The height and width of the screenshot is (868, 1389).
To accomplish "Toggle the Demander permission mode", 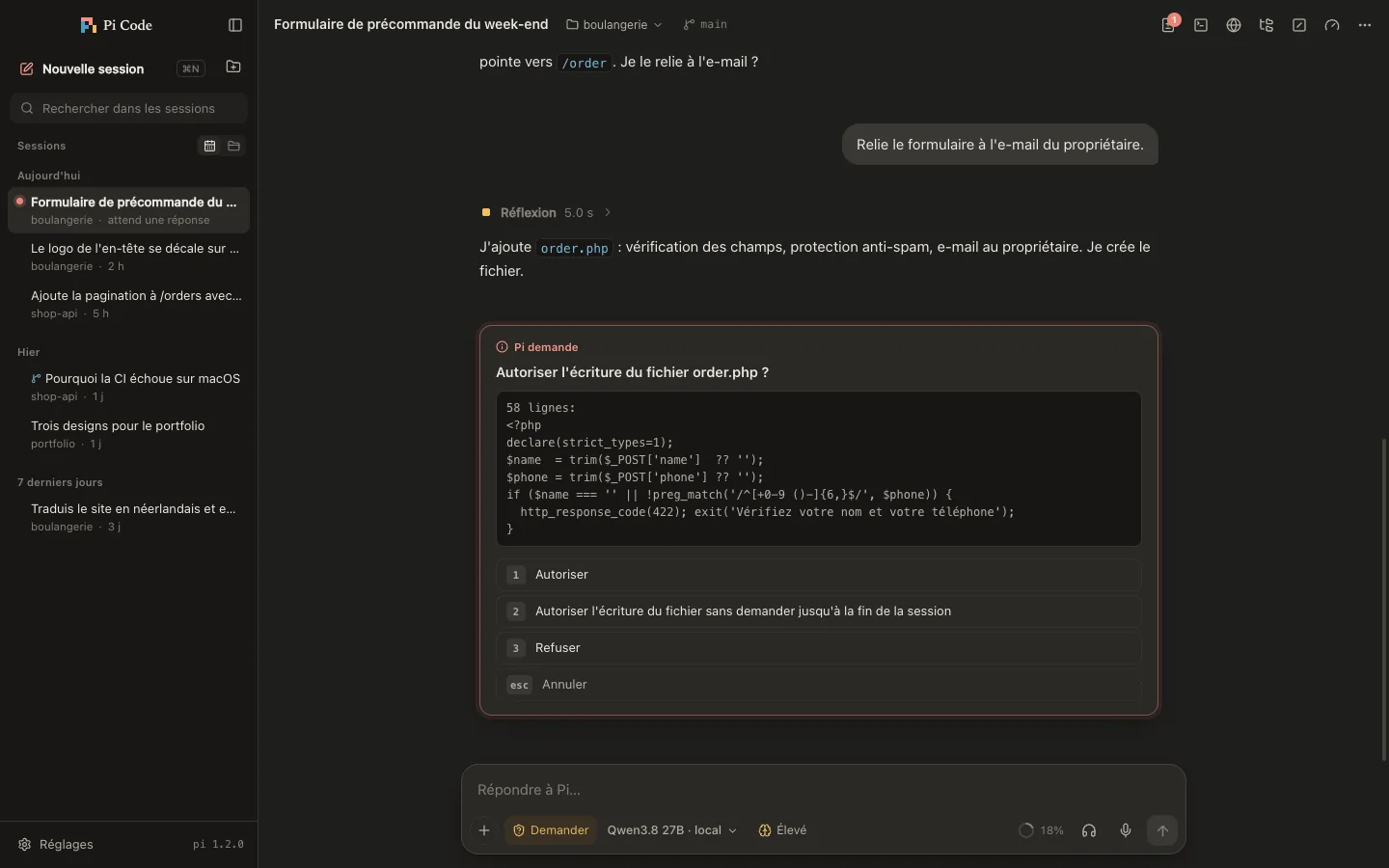I will (x=551, y=830).
